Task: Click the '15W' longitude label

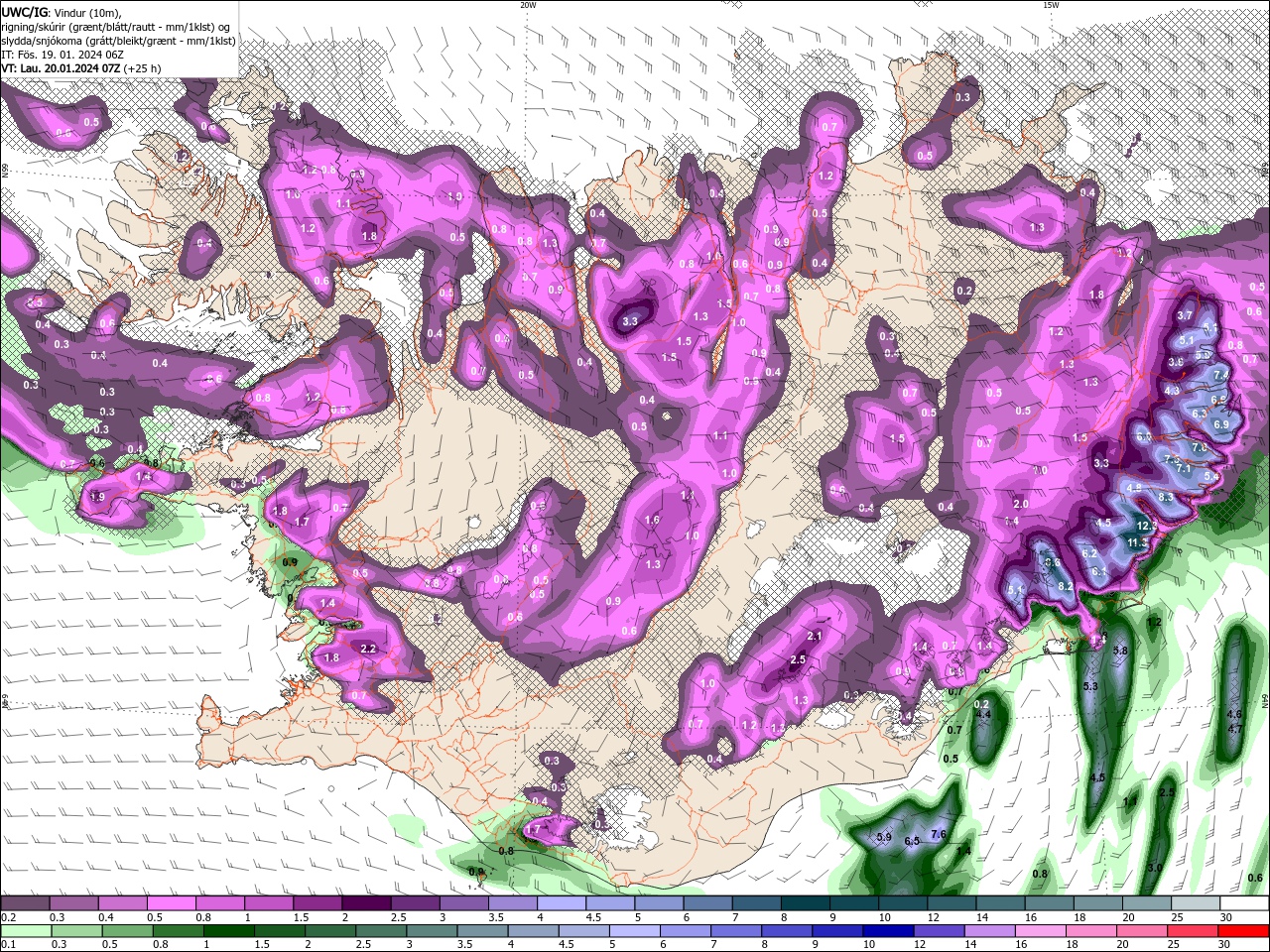Action: tap(1051, 5)
